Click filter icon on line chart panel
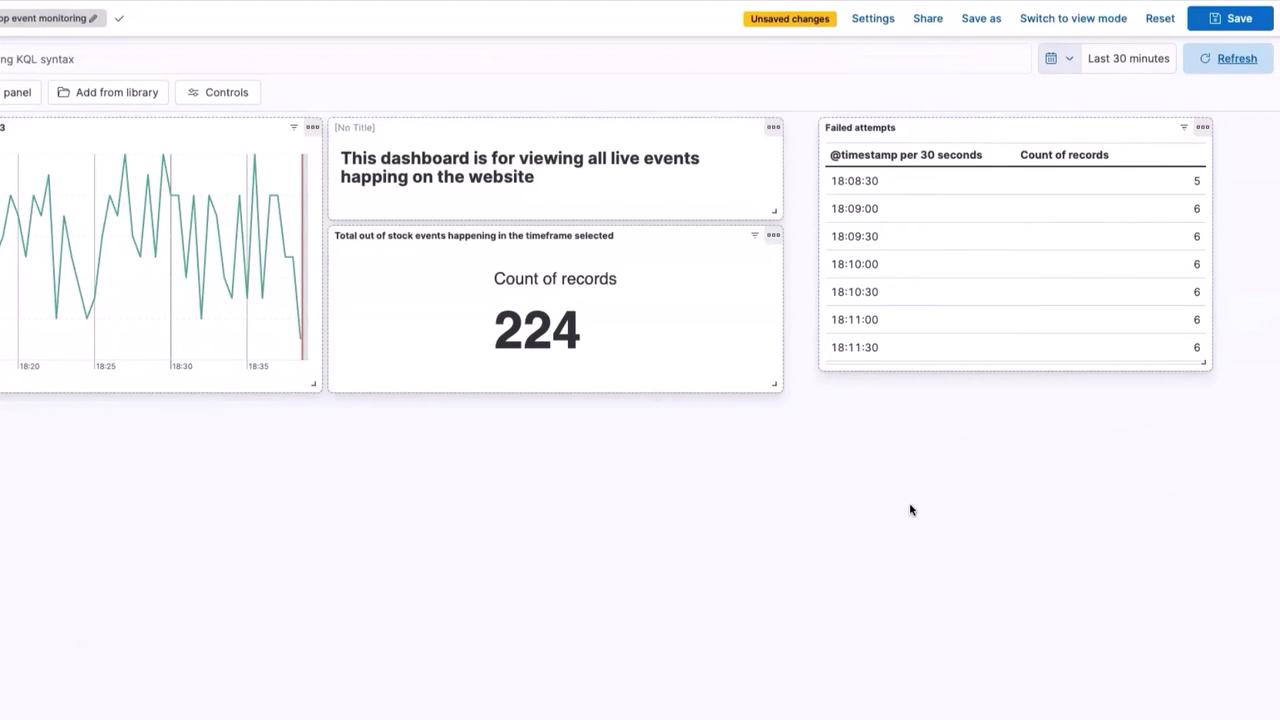1280x720 pixels. coord(294,127)
